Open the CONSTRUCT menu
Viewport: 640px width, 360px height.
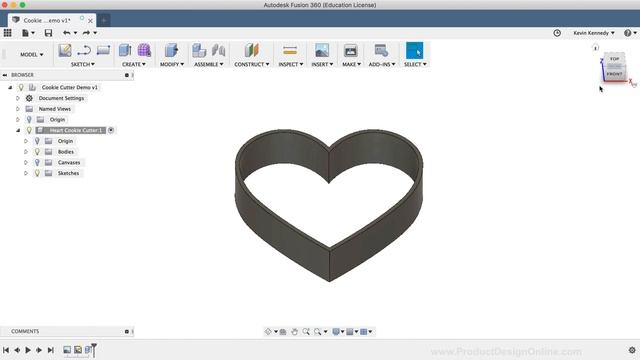tap(252, 64)
